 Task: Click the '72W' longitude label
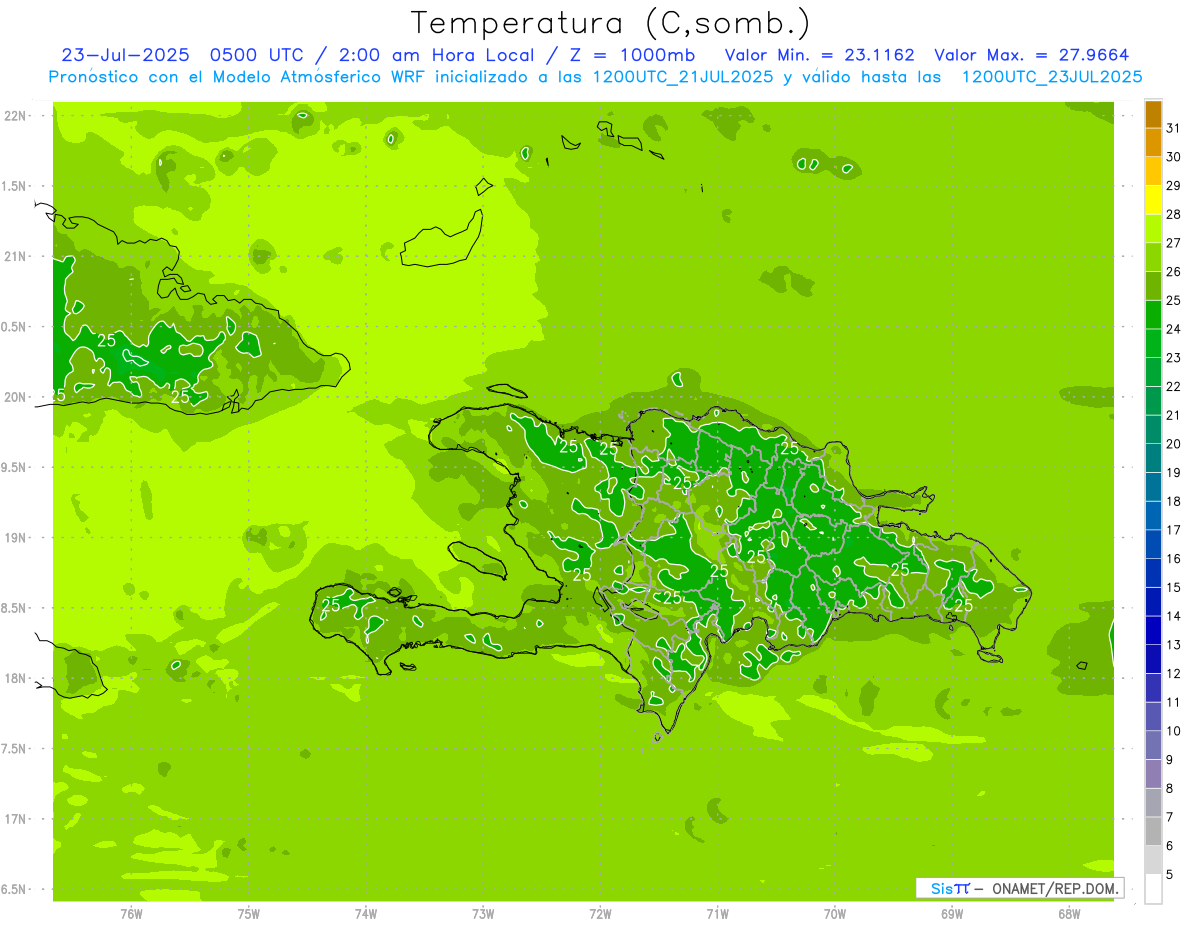[600, 913]
